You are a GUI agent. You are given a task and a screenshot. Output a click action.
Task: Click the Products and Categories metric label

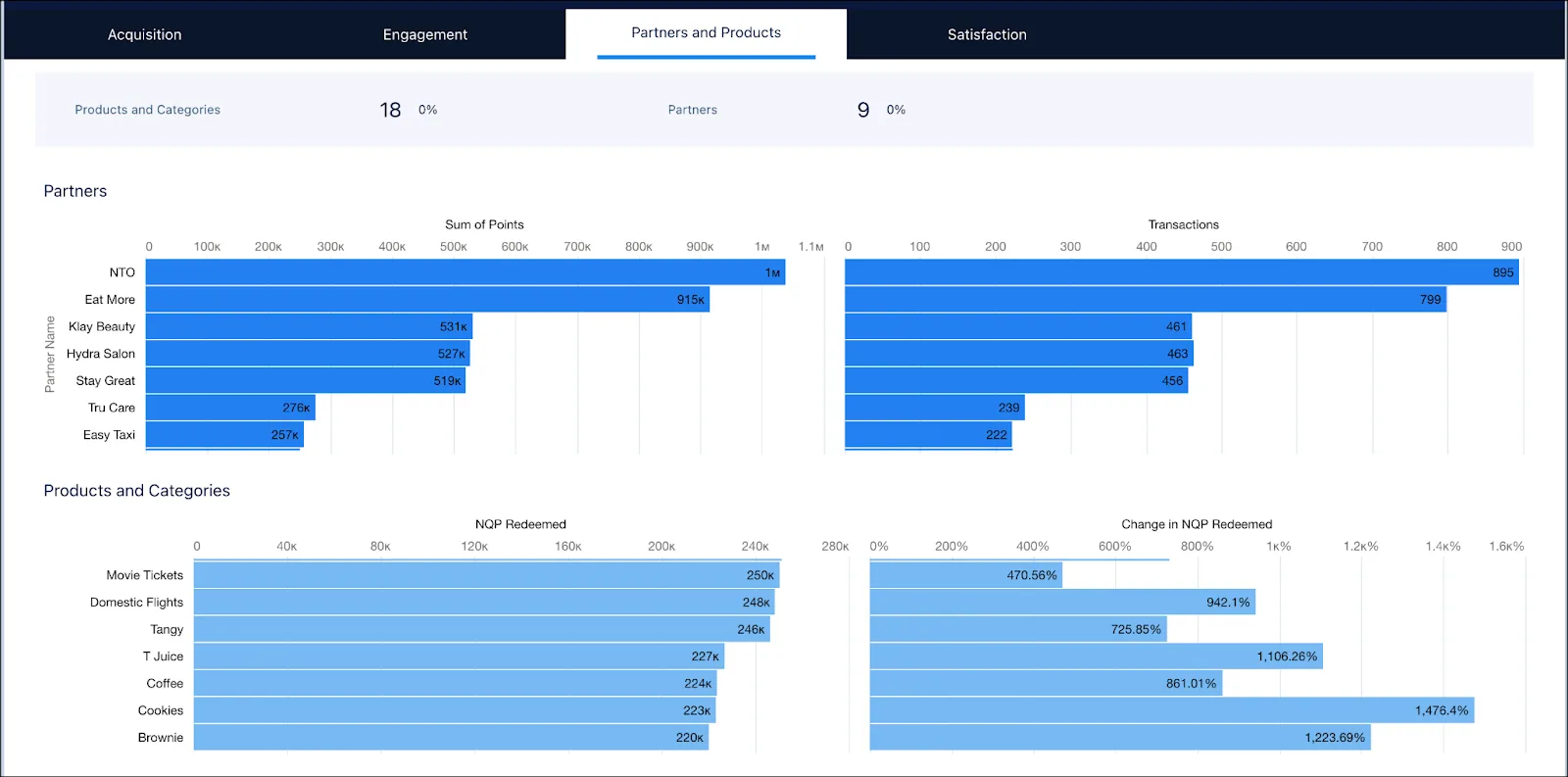(148, 110)
